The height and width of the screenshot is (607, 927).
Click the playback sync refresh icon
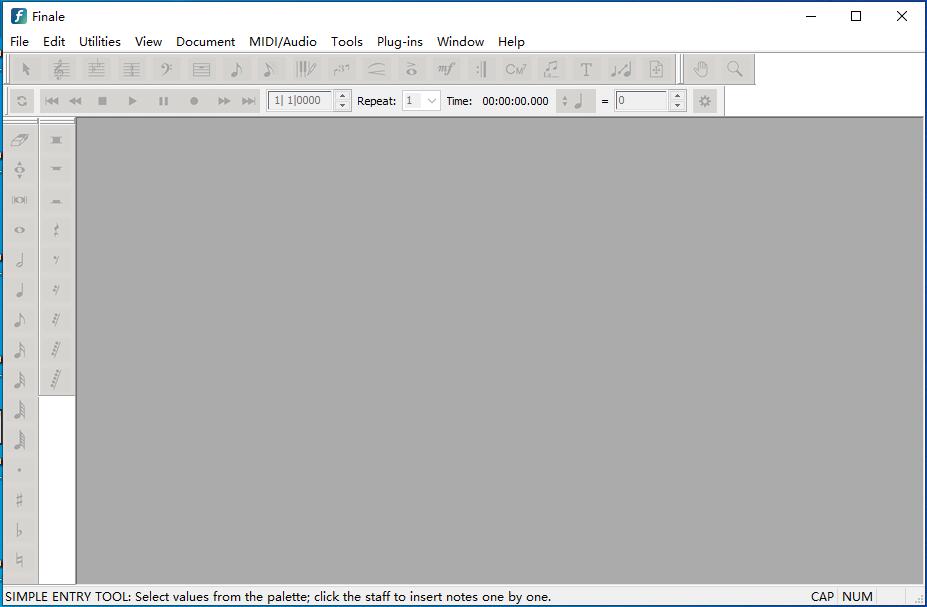(22, 101)
